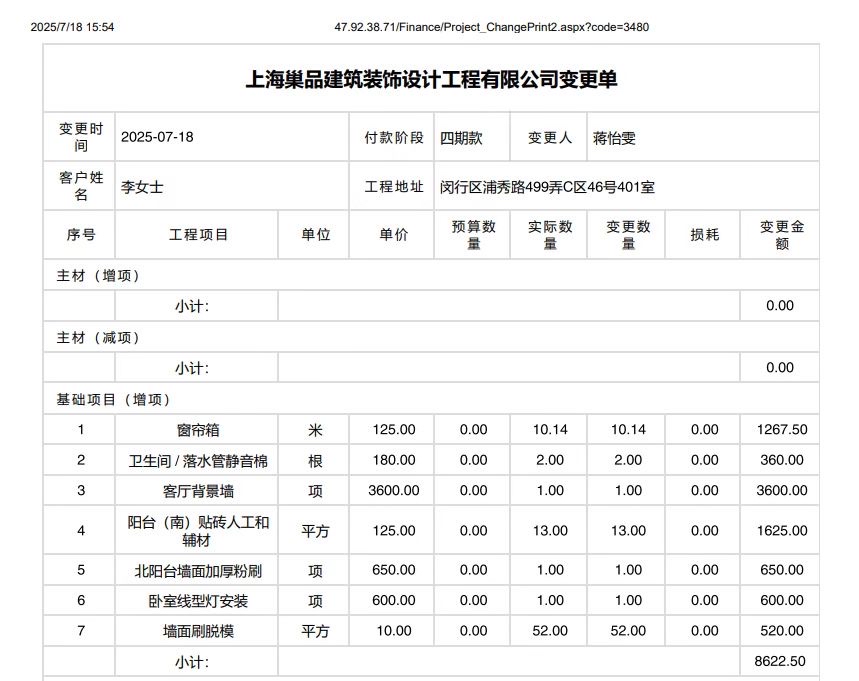Click the 变更金额 column header
The image size is (859, 681).
click(779, 235)
